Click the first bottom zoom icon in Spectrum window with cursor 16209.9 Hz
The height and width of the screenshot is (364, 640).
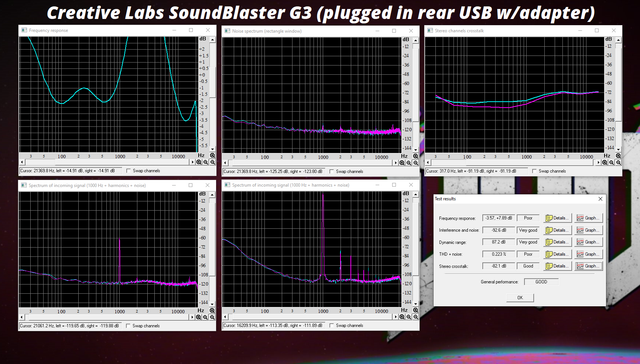point(402,317)
